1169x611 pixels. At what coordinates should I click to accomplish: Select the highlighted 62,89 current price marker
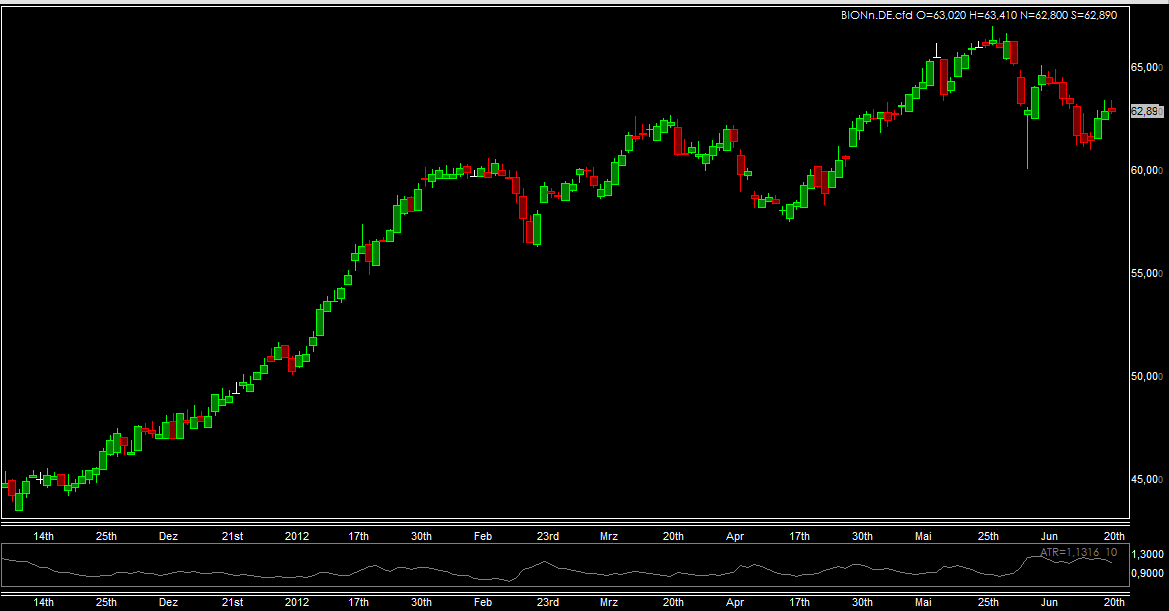[x=1145, y=111]
